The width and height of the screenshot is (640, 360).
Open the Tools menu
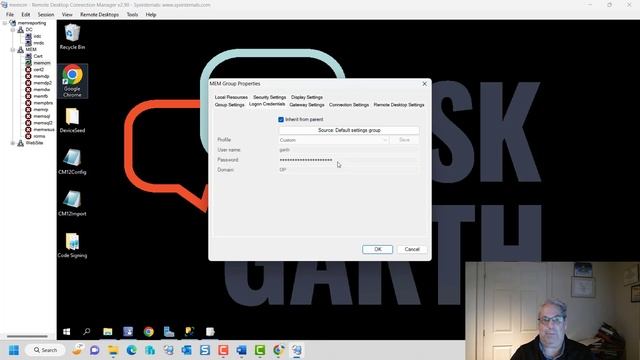coord(132,14)
